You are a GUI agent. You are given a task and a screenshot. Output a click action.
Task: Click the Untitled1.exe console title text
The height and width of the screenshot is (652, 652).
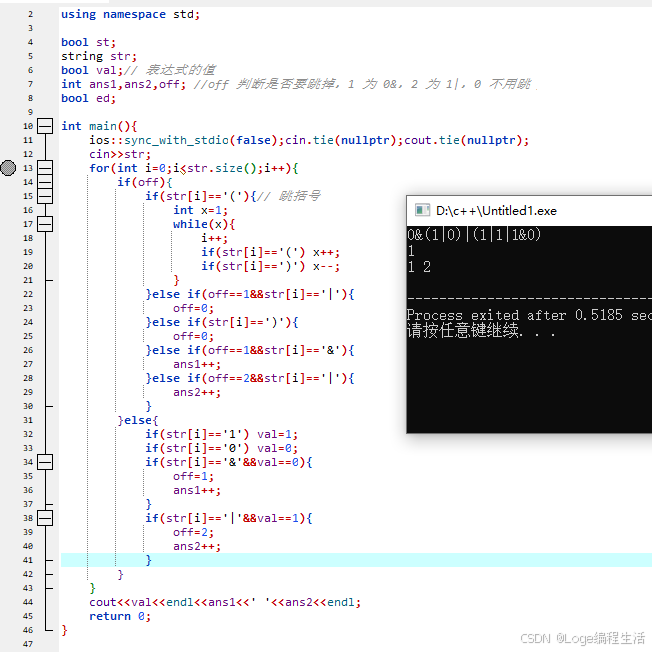click(496, 211)
